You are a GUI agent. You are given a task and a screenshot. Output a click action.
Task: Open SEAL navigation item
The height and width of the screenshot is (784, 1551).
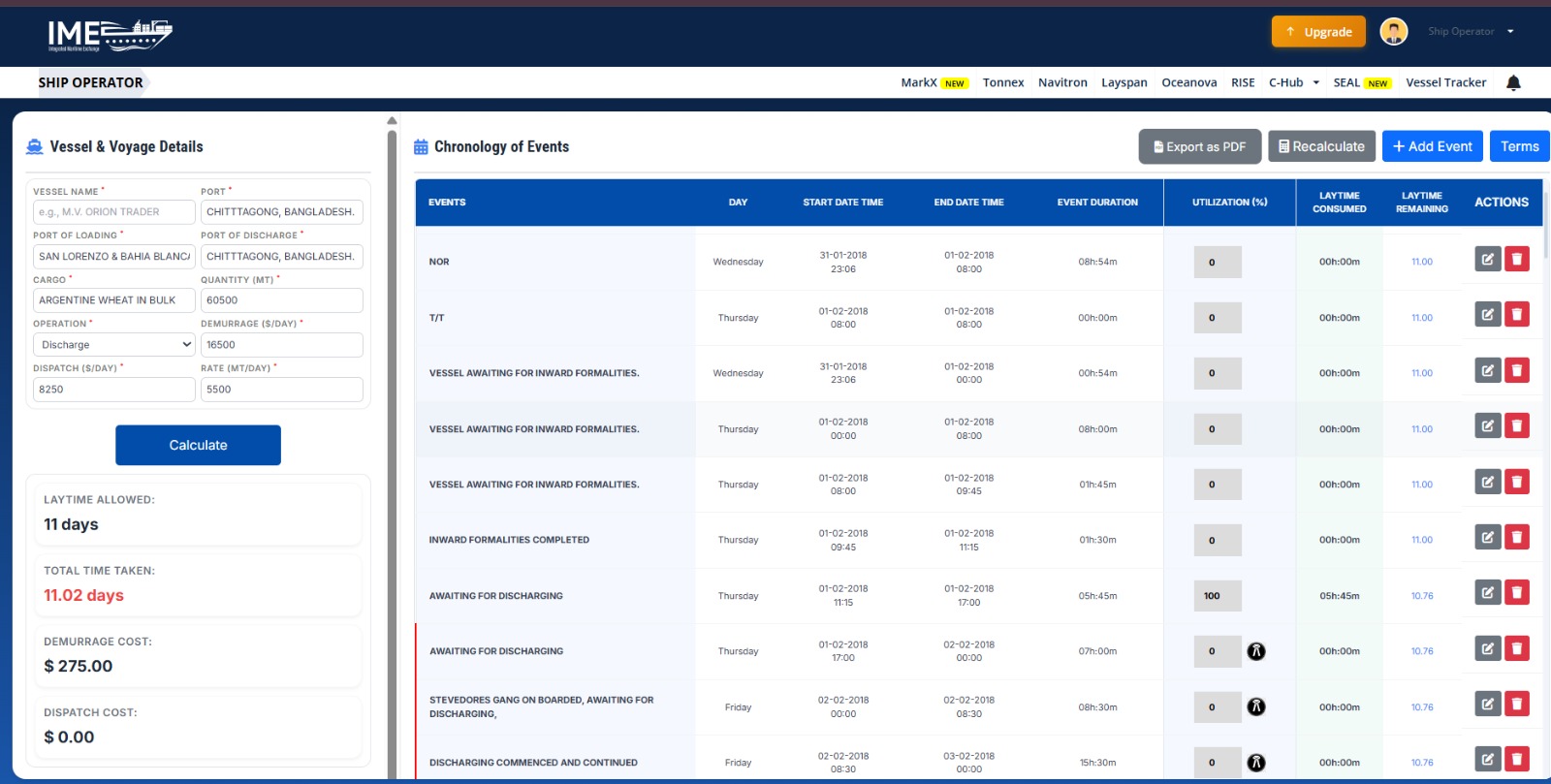1346,83
